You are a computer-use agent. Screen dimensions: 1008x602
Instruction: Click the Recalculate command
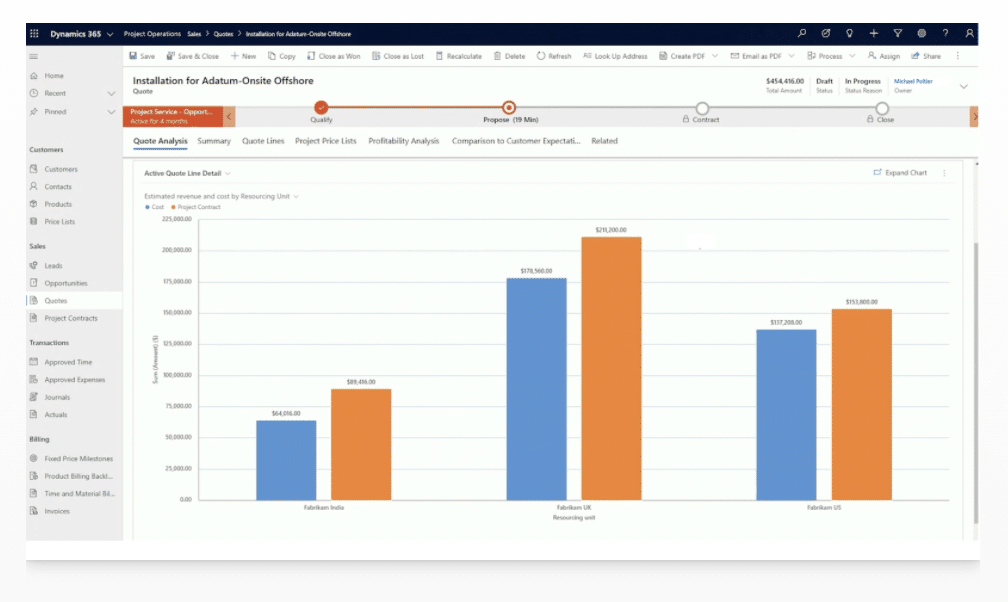(458, 56)
